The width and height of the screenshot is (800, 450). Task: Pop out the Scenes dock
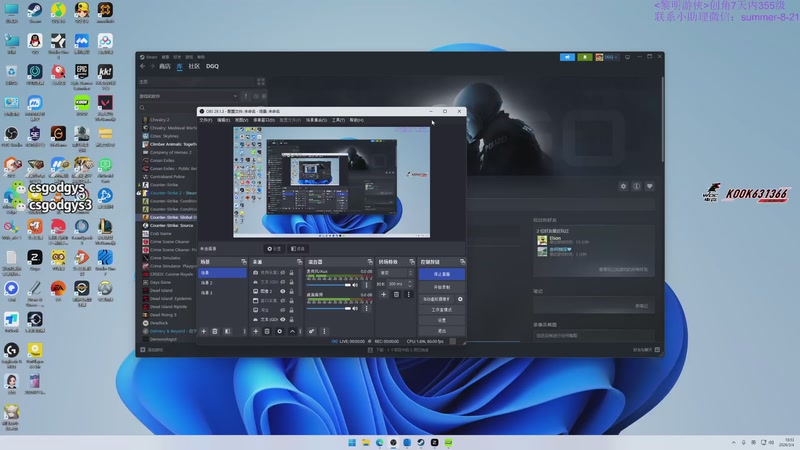pos(243,262)
